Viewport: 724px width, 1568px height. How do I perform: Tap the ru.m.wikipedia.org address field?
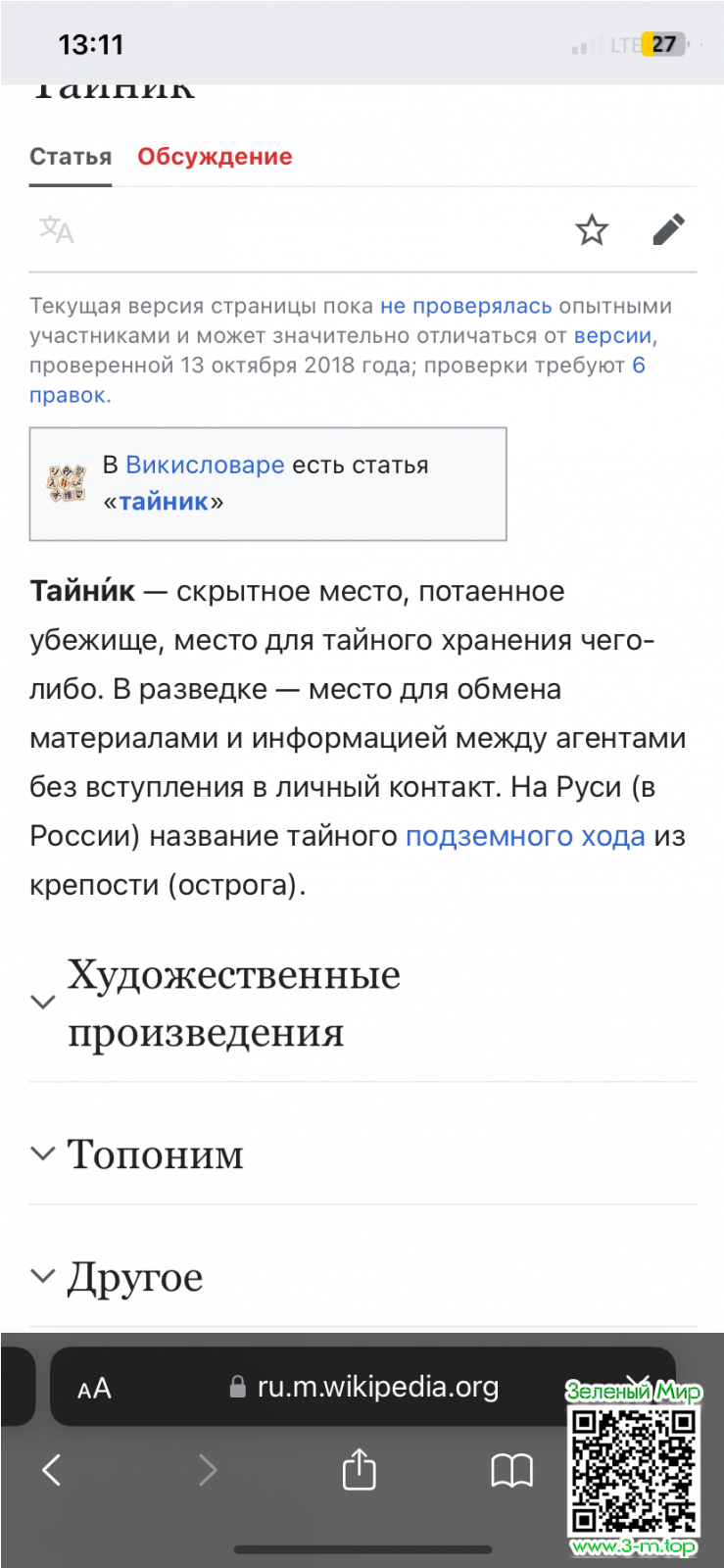377,1387
